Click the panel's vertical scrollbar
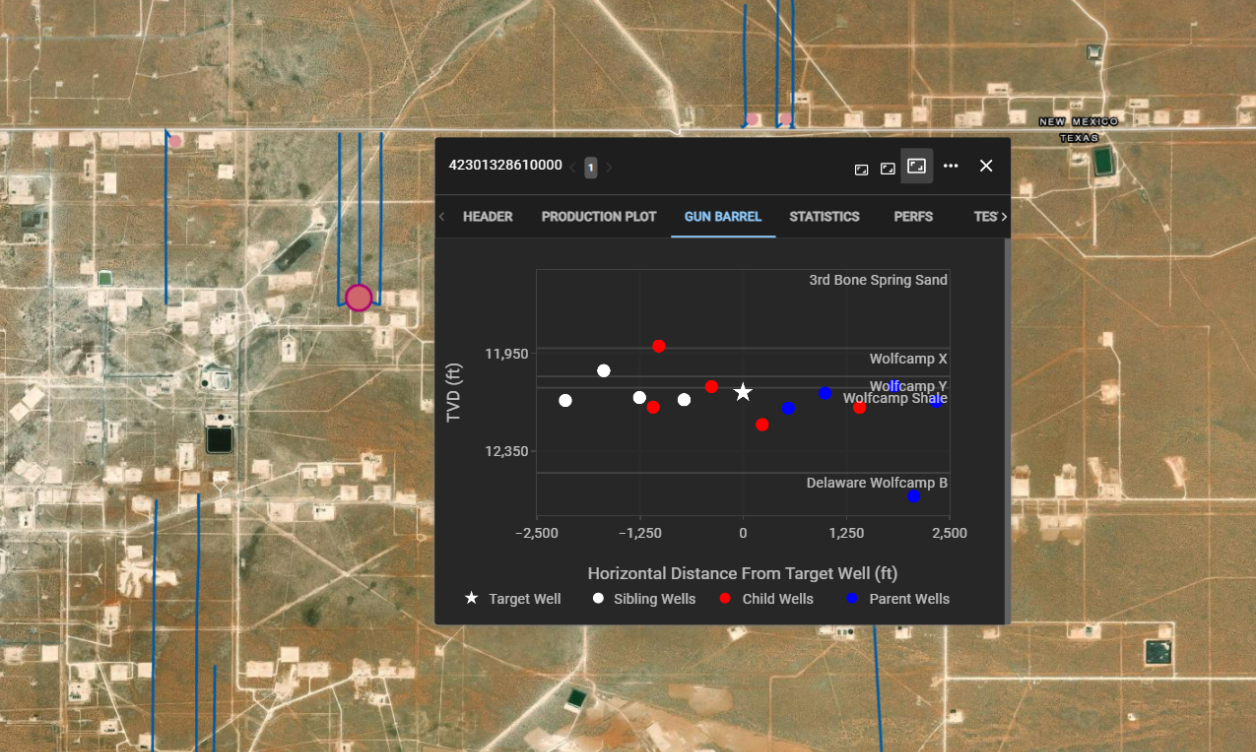1256x752 pixels. 1006,430
